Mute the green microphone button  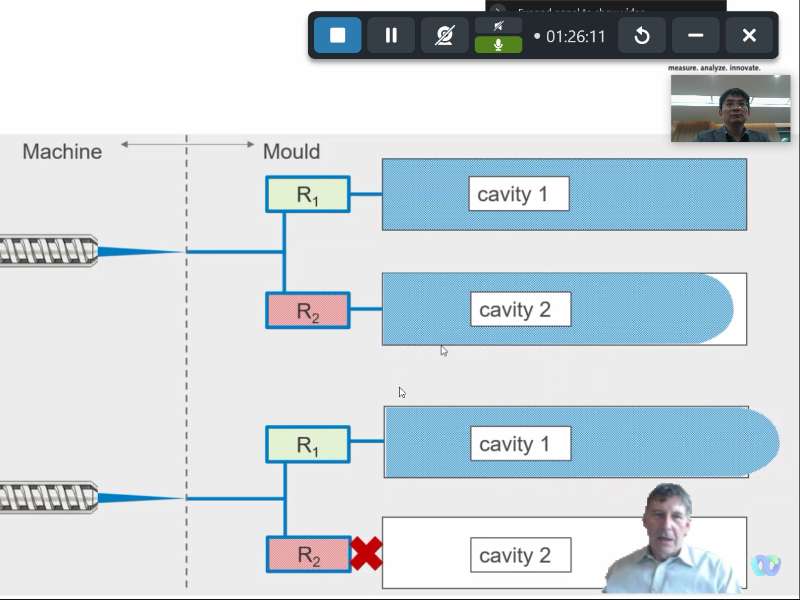tap(498, 45)
